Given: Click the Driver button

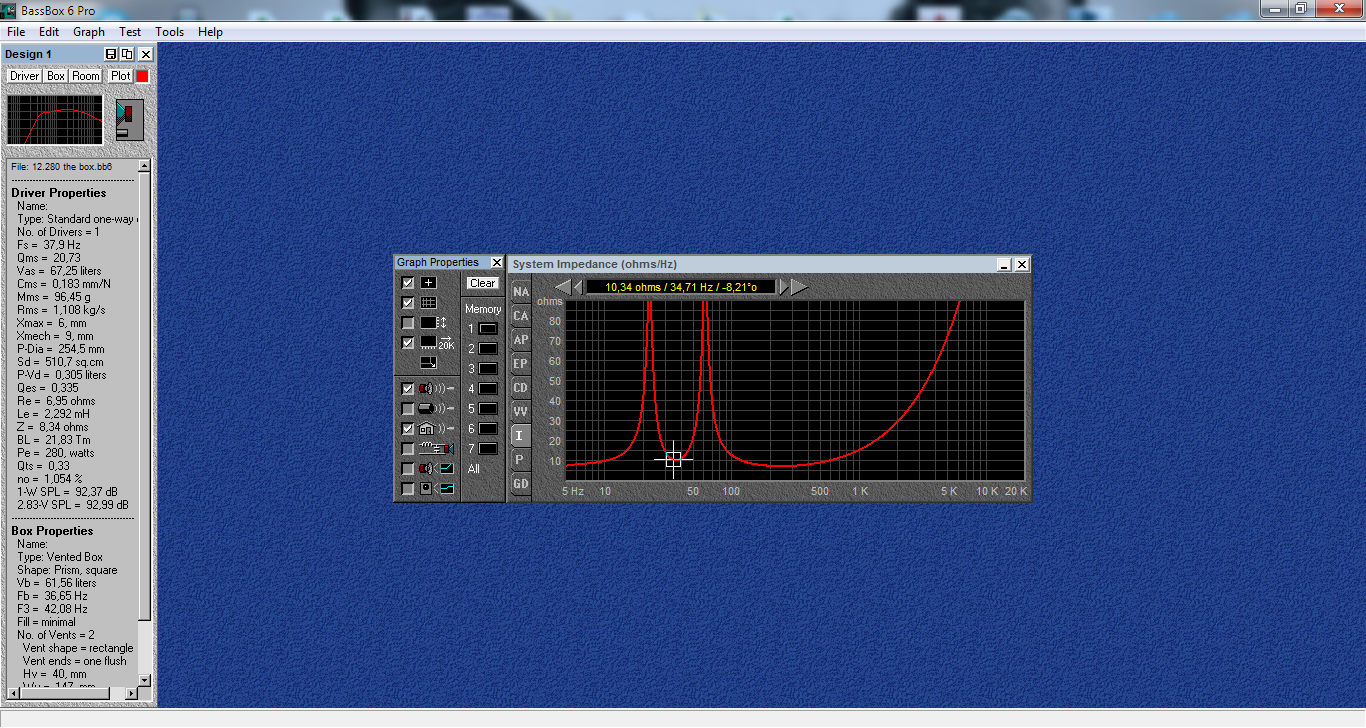Looking at the screenshot, I should 25,76.
